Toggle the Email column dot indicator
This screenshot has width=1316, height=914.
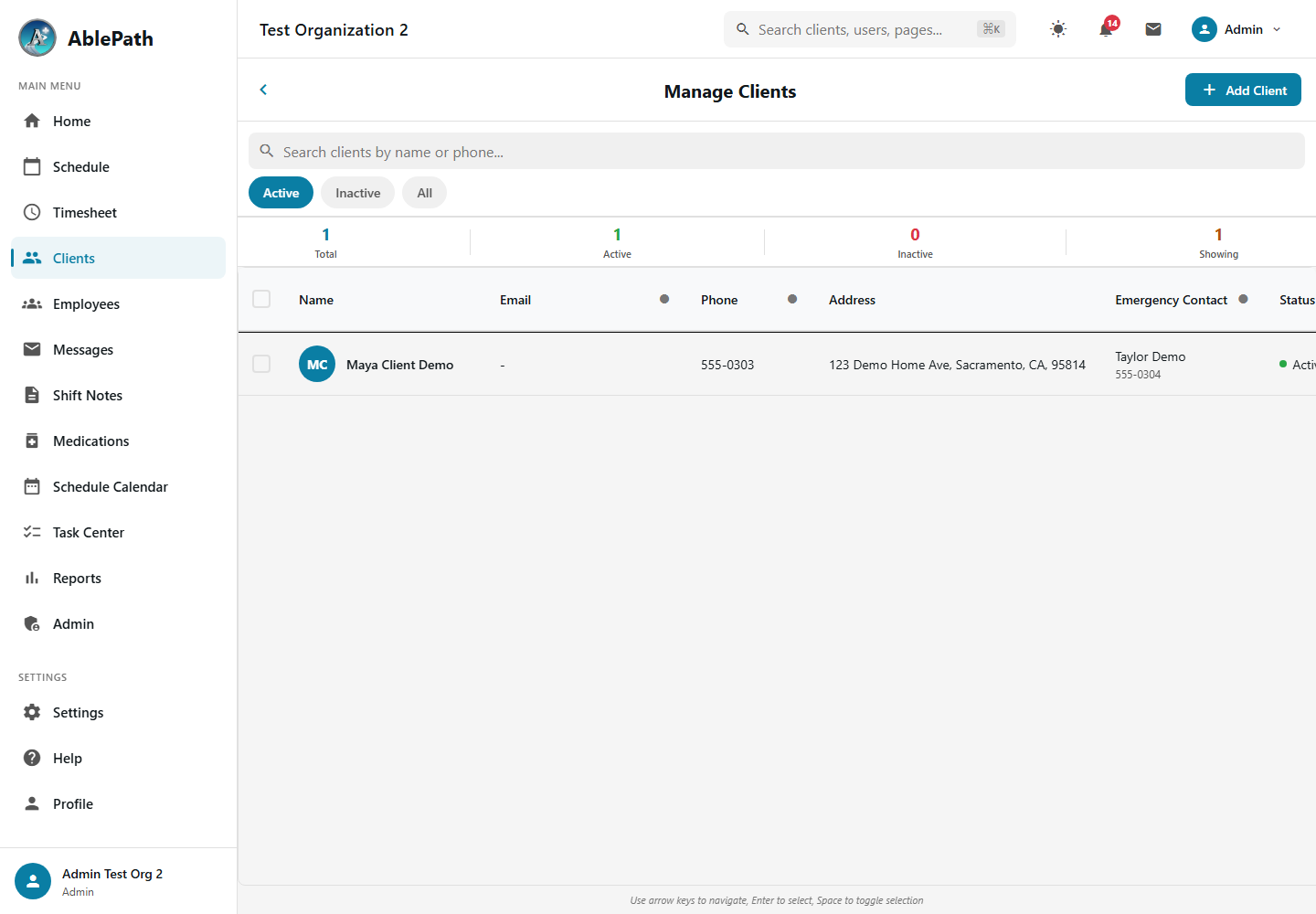664,299
